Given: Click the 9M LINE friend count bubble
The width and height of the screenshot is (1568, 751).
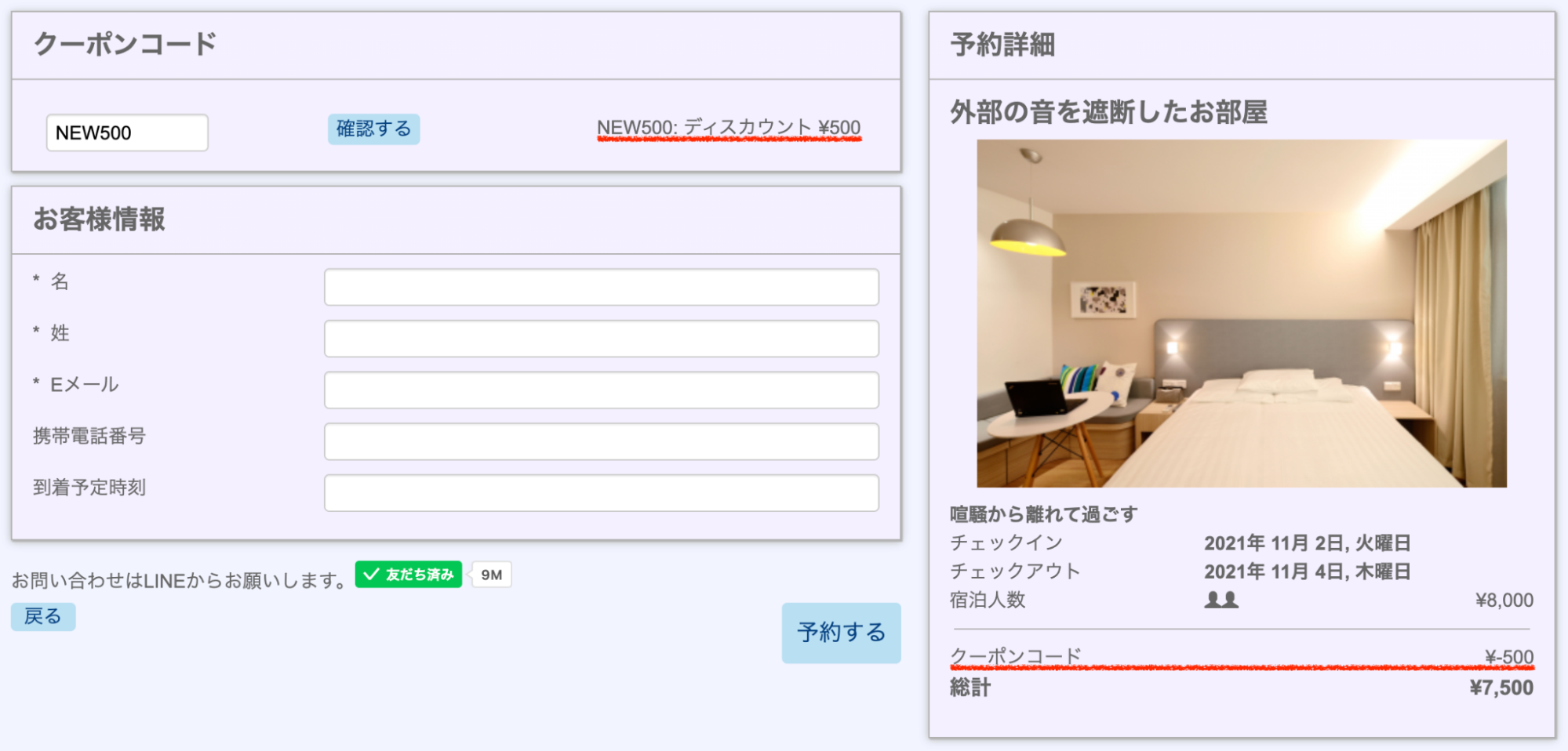Looking at the screenshot, I should point(492,575).
